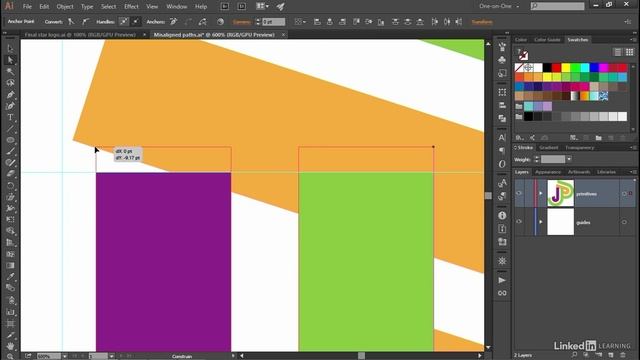Close the Misaligned paths.ai tab
The height and width of the screenshot is (360, 640).
point(283,35)
